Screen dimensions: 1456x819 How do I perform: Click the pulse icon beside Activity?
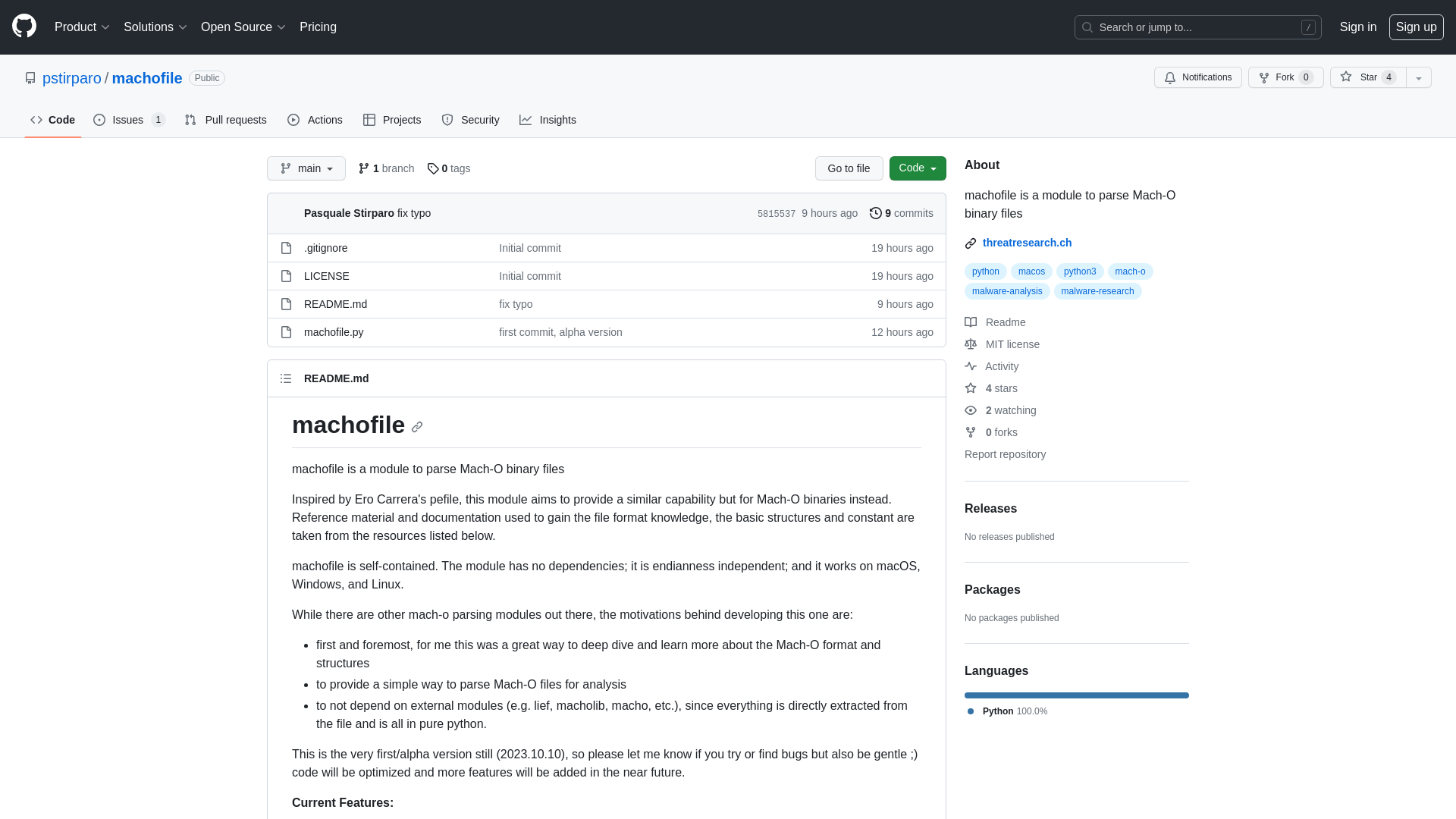971,366
